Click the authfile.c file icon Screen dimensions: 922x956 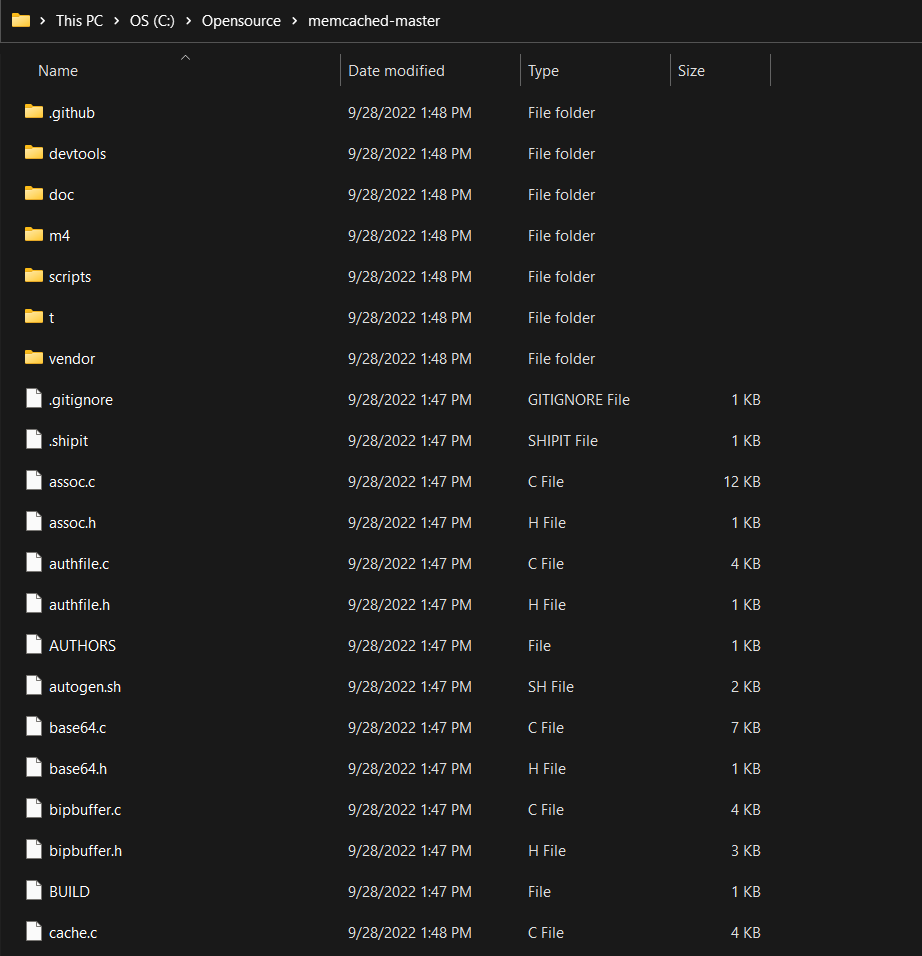34,562
